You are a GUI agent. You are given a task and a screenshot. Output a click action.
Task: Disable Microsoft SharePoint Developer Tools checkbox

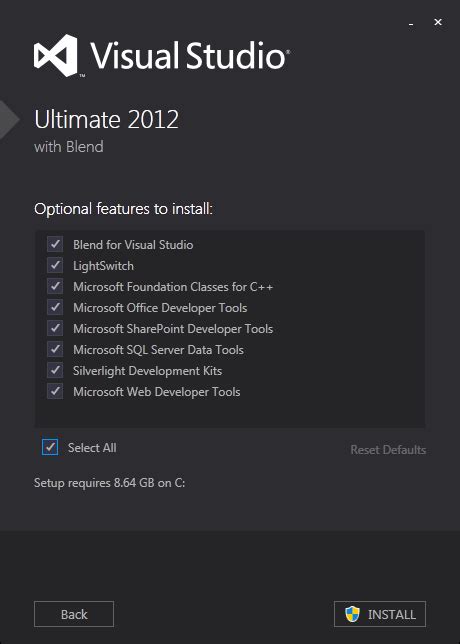[55, 328]
